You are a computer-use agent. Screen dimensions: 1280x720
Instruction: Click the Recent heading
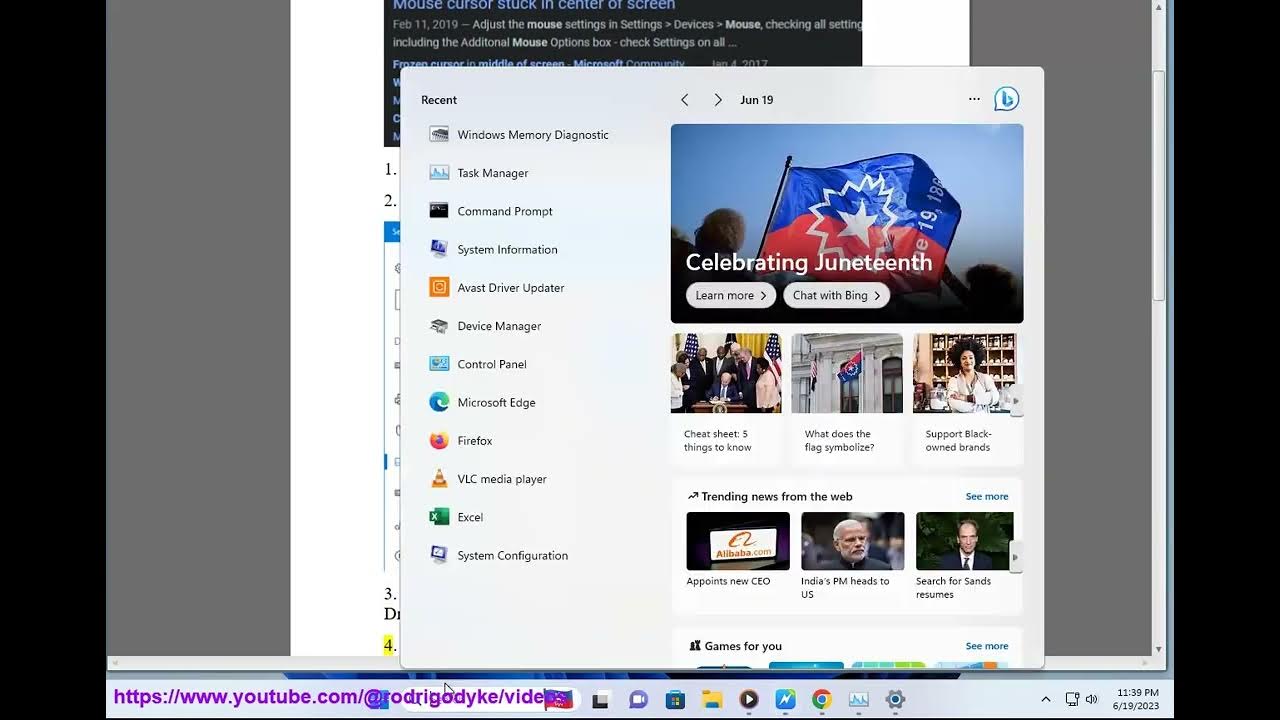(439, 100)
